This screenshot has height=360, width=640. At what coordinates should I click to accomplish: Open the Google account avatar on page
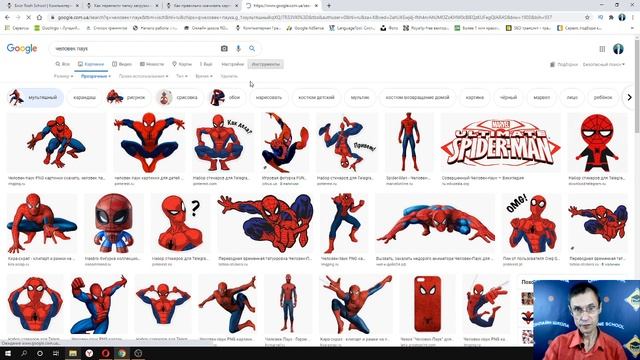click(x=618, y=49)
